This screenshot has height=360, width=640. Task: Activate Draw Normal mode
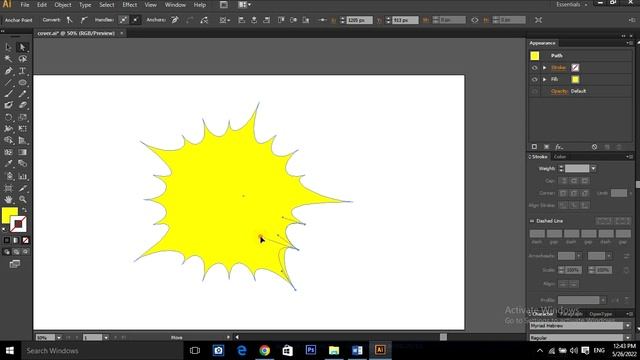click(x=7, y=252)
